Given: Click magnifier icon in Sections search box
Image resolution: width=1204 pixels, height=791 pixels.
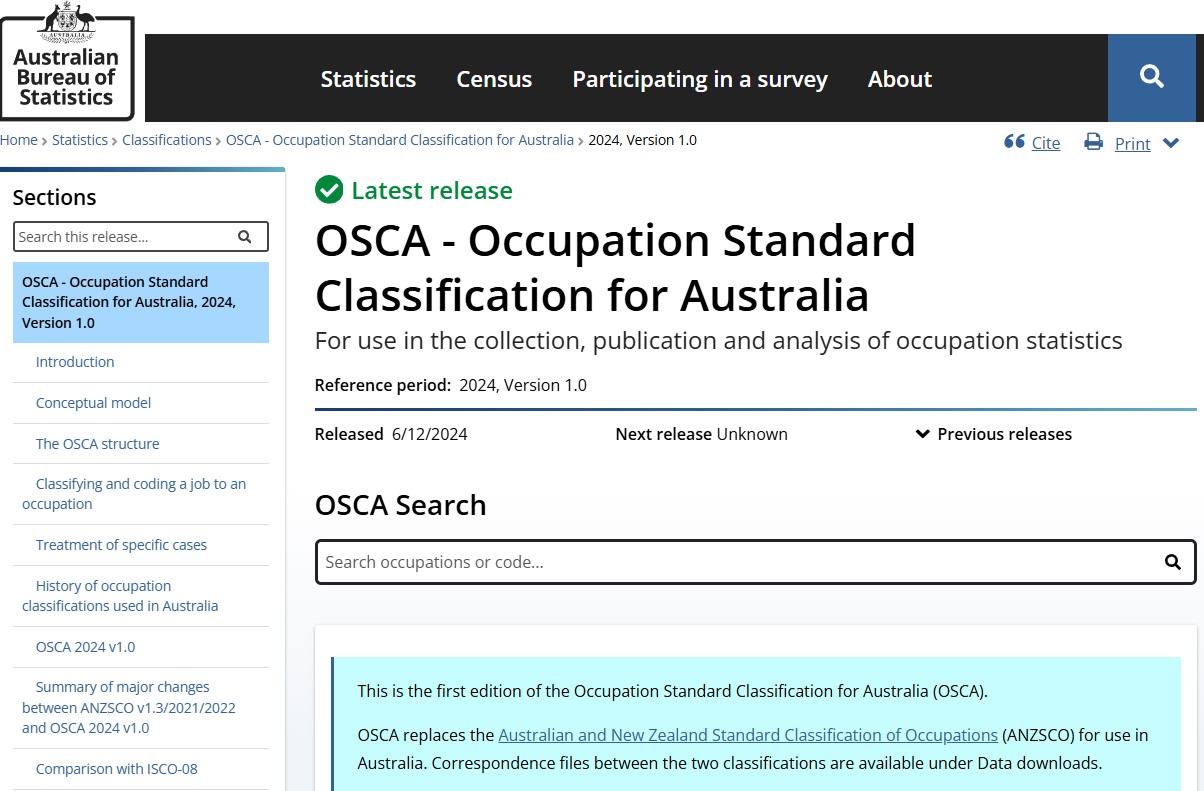Looking at the screenshot, I should (245, 237).
